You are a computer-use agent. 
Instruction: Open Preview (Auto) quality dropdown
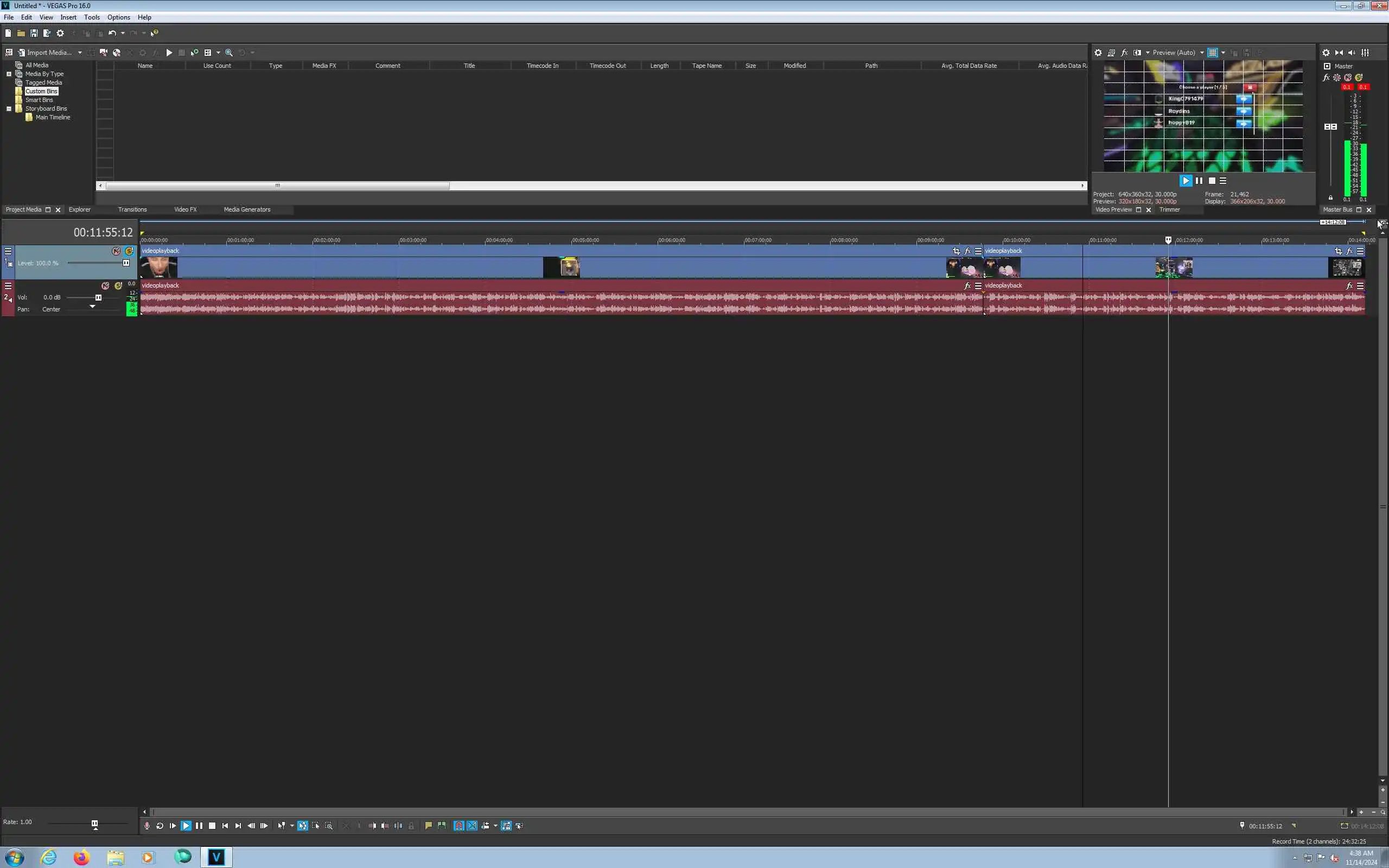1202,52
